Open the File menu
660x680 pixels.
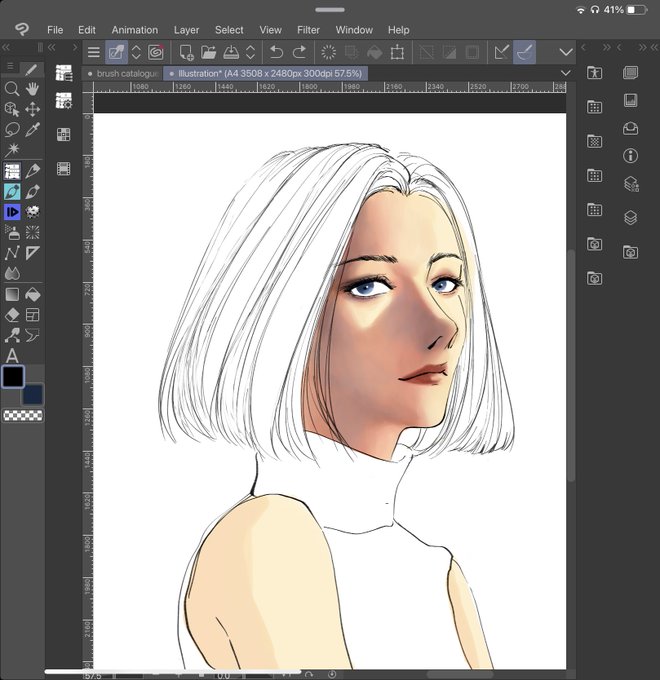click(55, 30)
